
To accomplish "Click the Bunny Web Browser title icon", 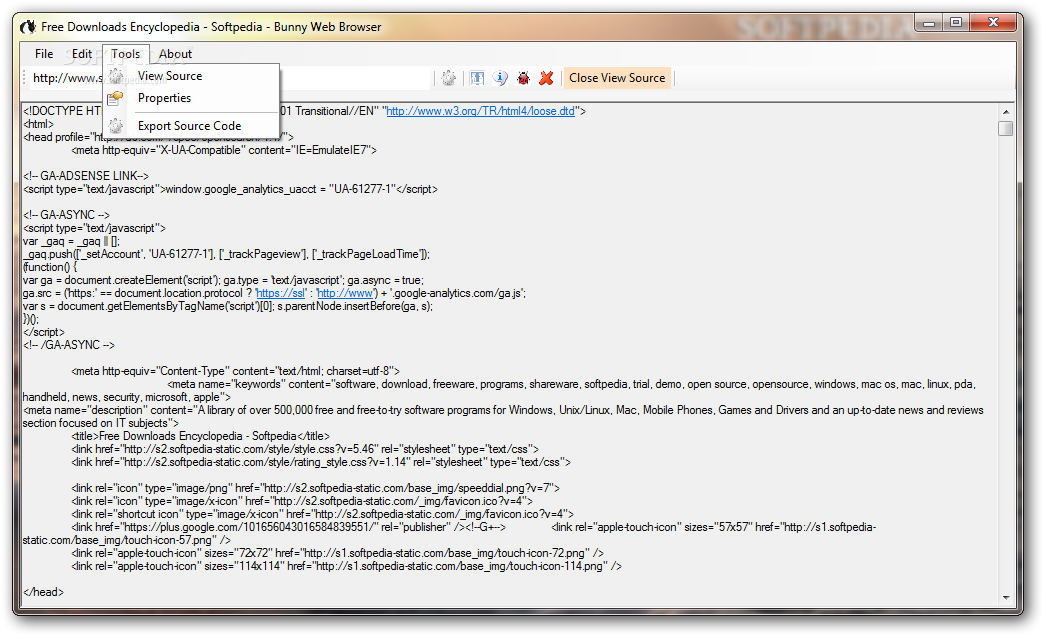I will [28, 27].
